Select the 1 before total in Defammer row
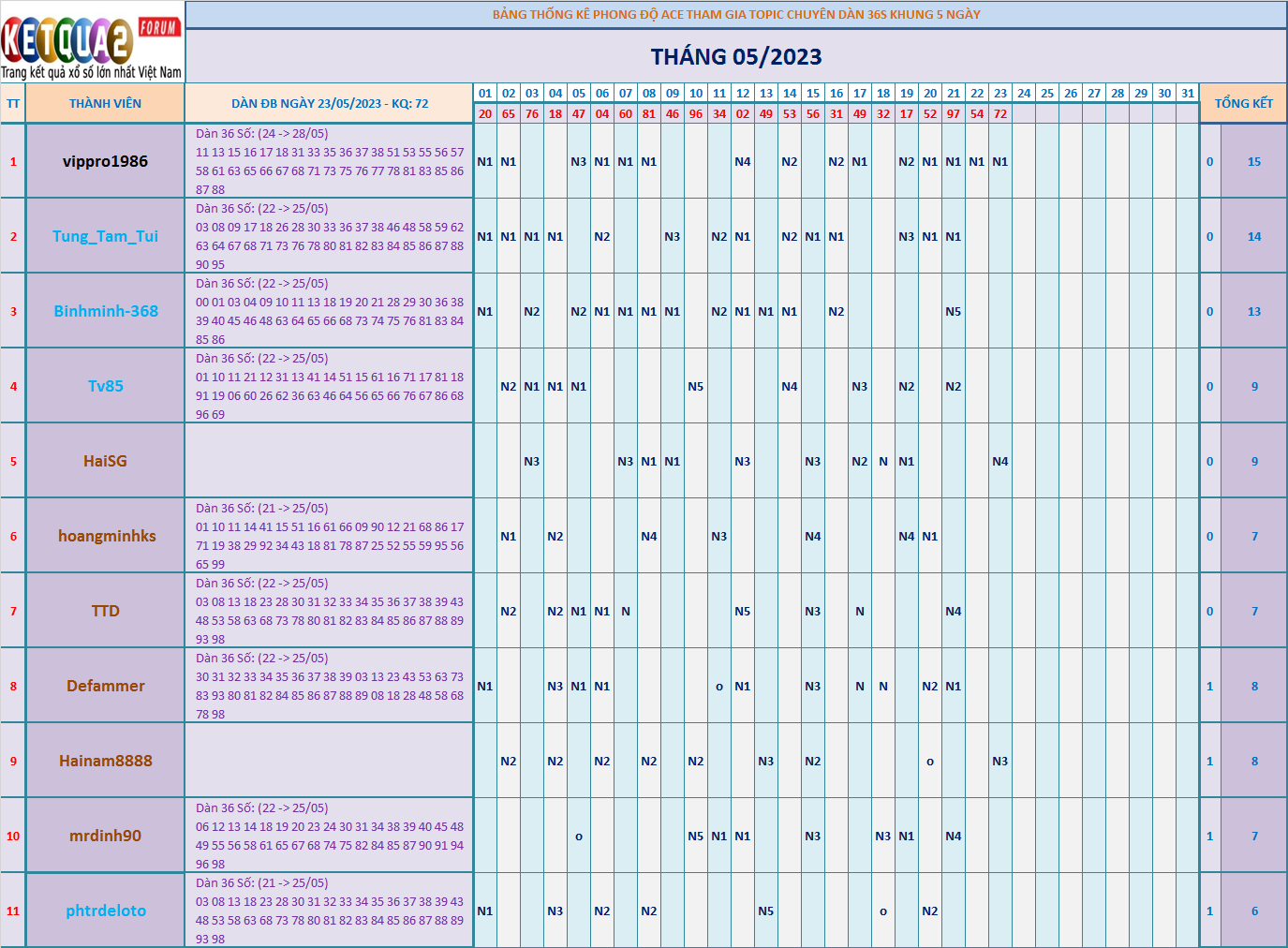 click(1210, 686)
